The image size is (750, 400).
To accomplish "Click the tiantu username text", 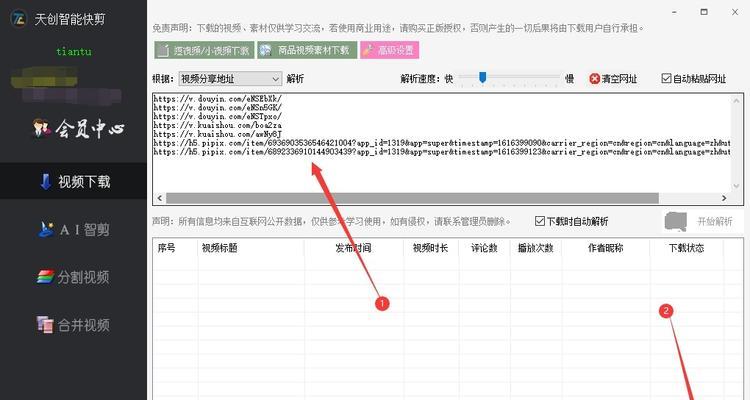I will coord(74,51).
